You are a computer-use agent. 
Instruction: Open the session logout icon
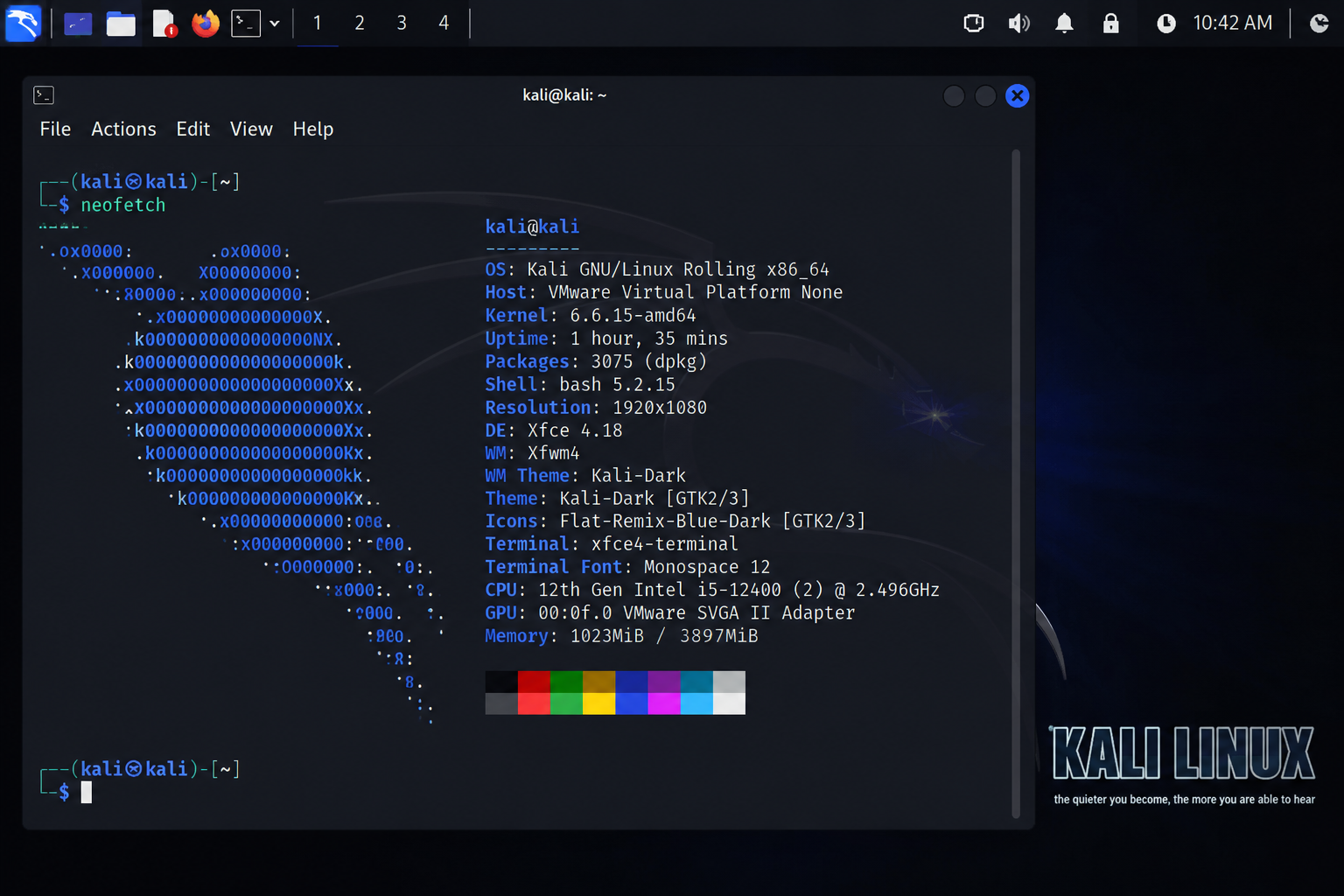tap(1319, 24)
